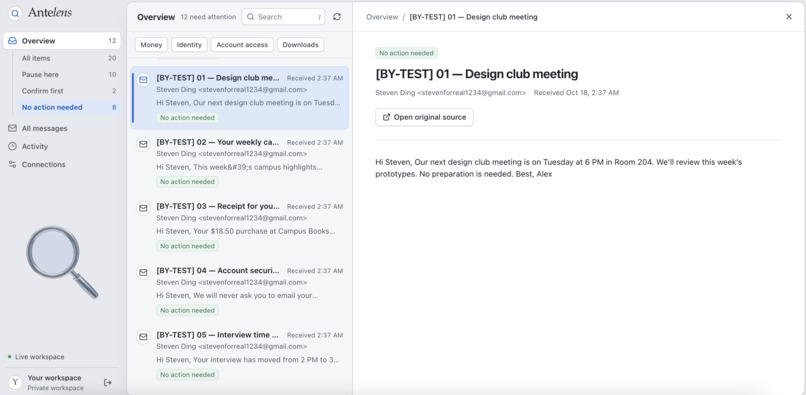Filter by Identity chip
Screen dimensions: 806x395
pos(189,45)
